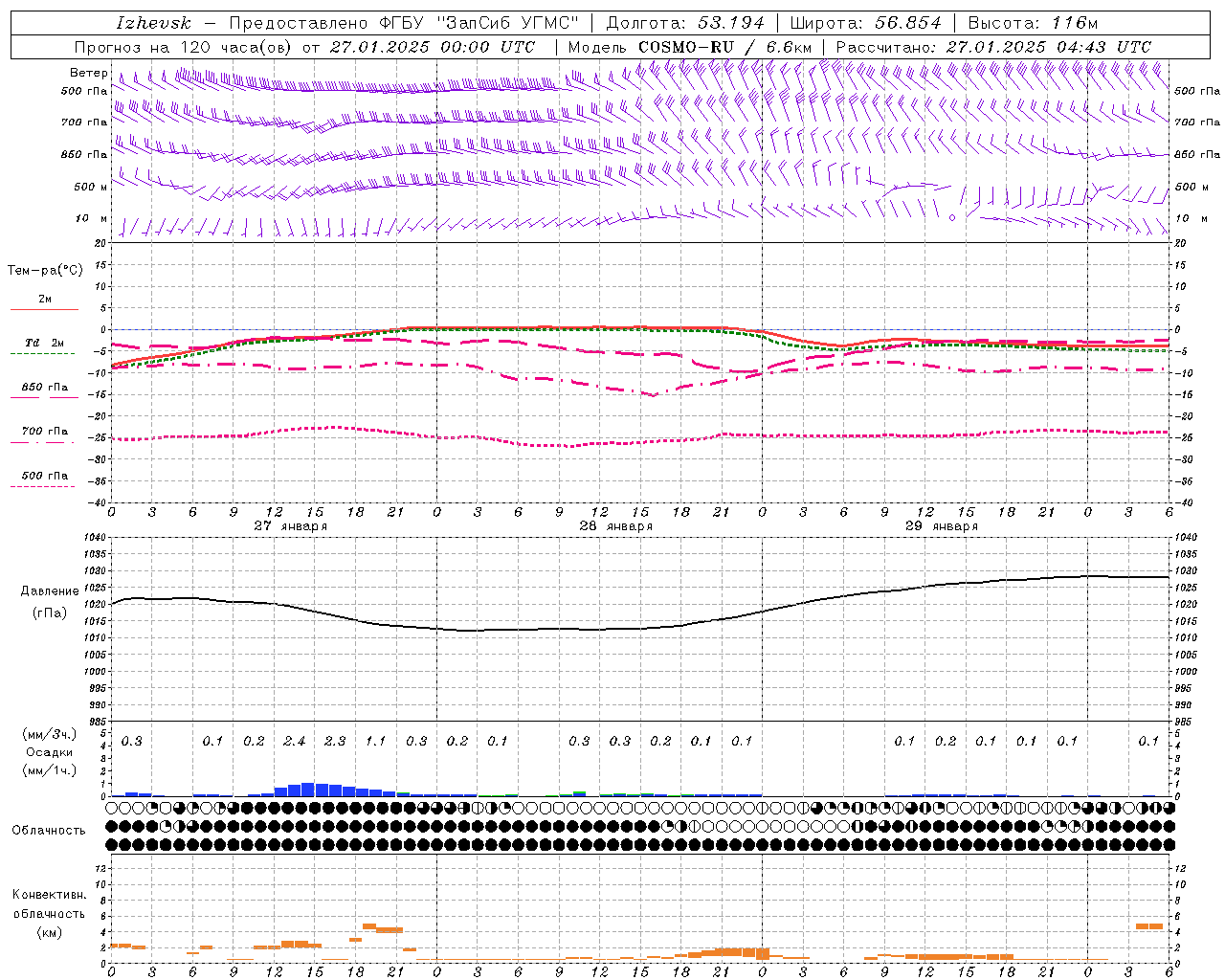Viewport: 1225px width, 980px height.
Task: Click the '27 января' date label
Action: [x=291, y=526]
